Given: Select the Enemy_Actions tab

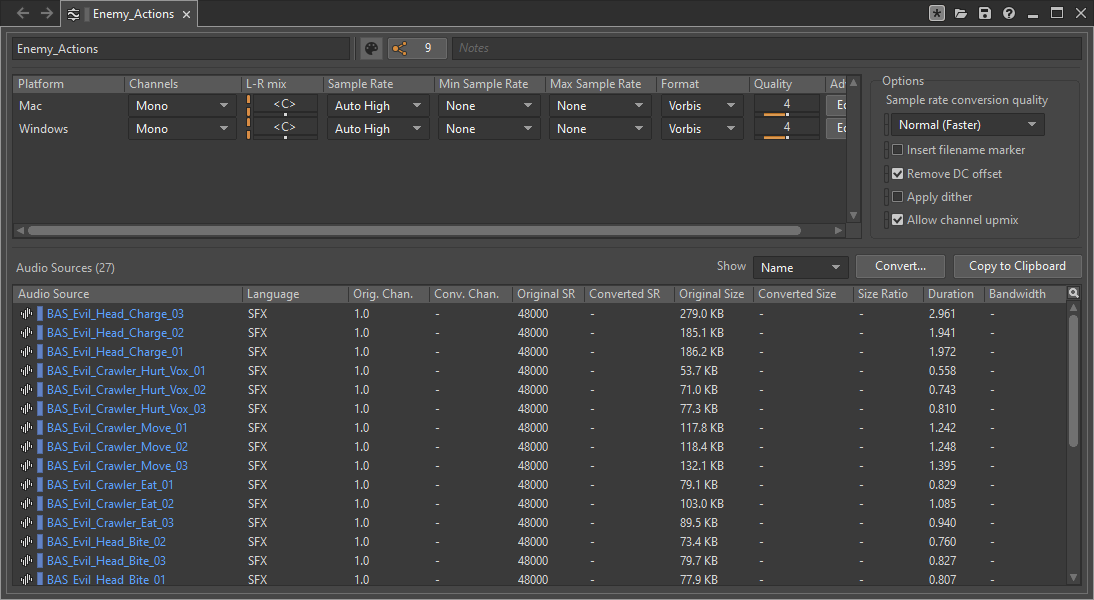Looking at the screenshot, I should [132, 14].
